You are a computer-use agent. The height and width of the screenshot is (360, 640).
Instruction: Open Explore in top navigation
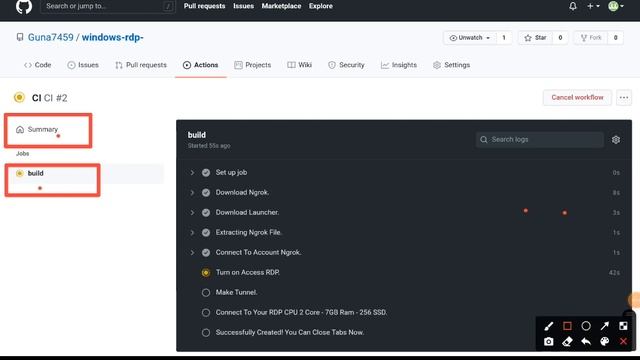point(320,6)
